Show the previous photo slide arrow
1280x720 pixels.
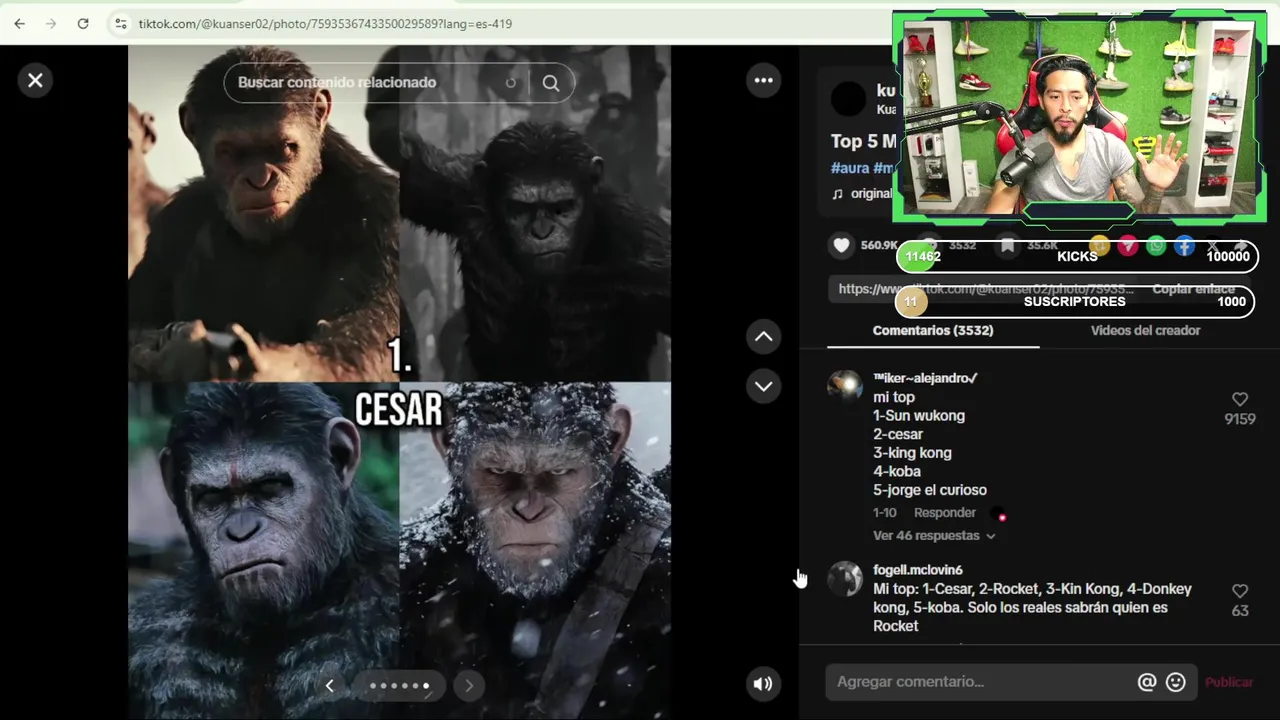click(330, 685)
